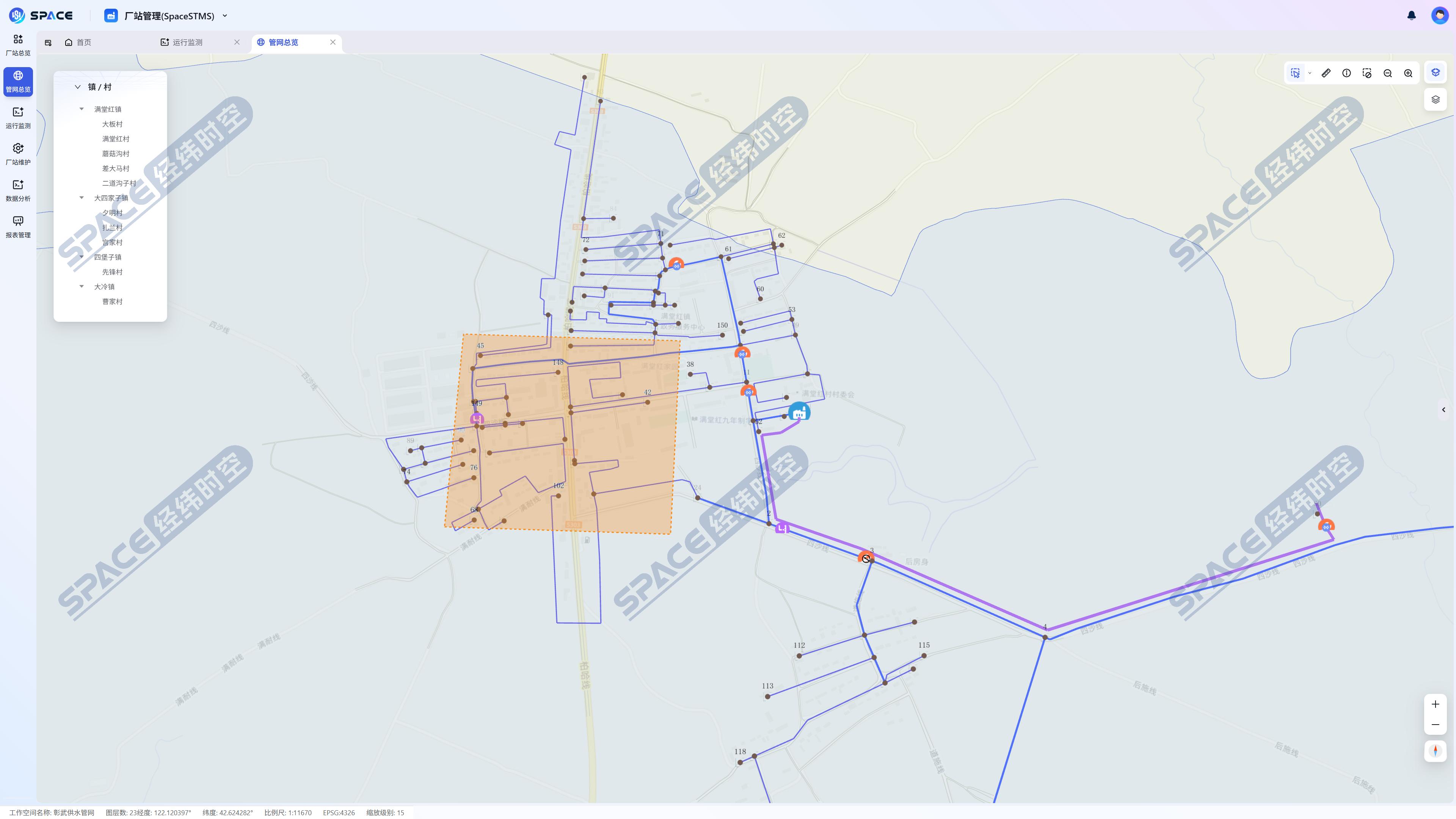Viewport: 1456px width, 819px height.
Task: Open the selection tool dropdown arrow
Action: 1309,73
